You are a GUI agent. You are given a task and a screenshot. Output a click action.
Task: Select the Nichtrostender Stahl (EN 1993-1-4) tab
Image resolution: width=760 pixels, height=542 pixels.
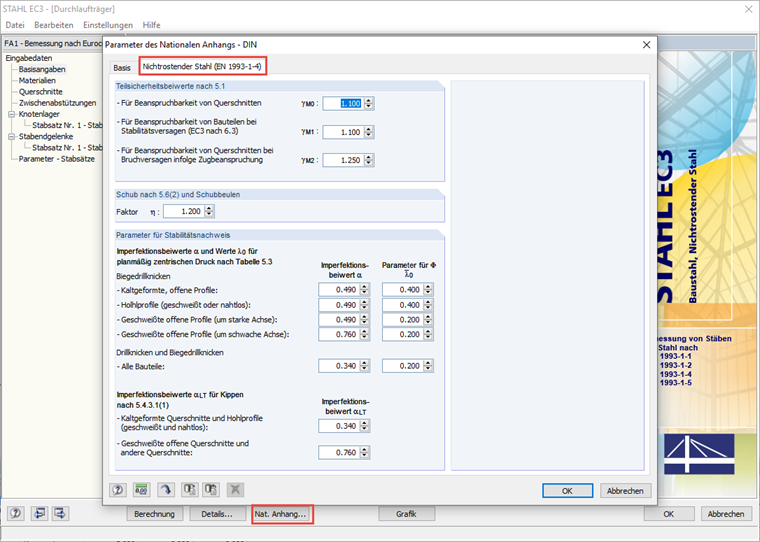[x=202, y=66]
